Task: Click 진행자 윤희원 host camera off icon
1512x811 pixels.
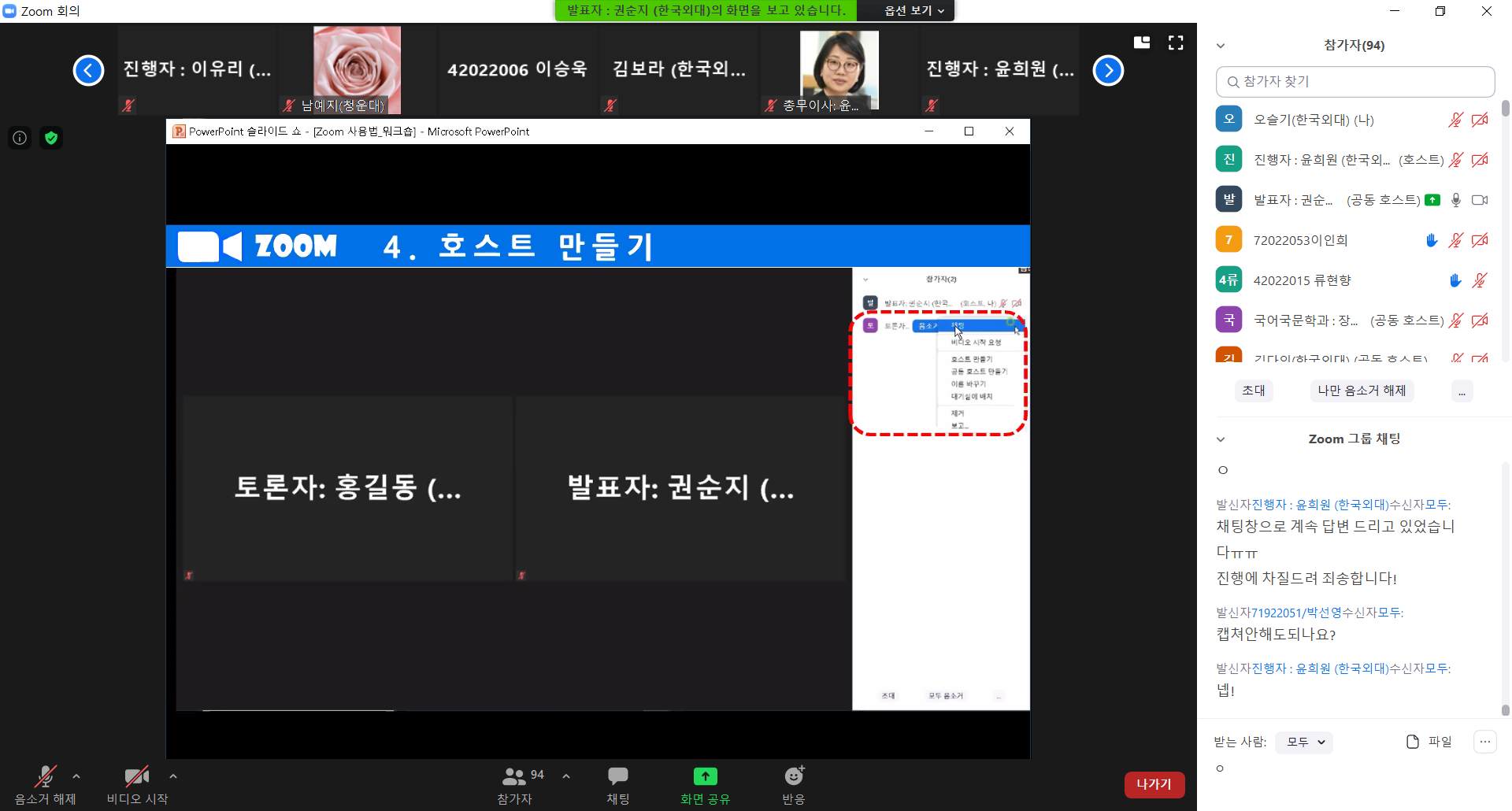Action: (x=1480, y=160)
